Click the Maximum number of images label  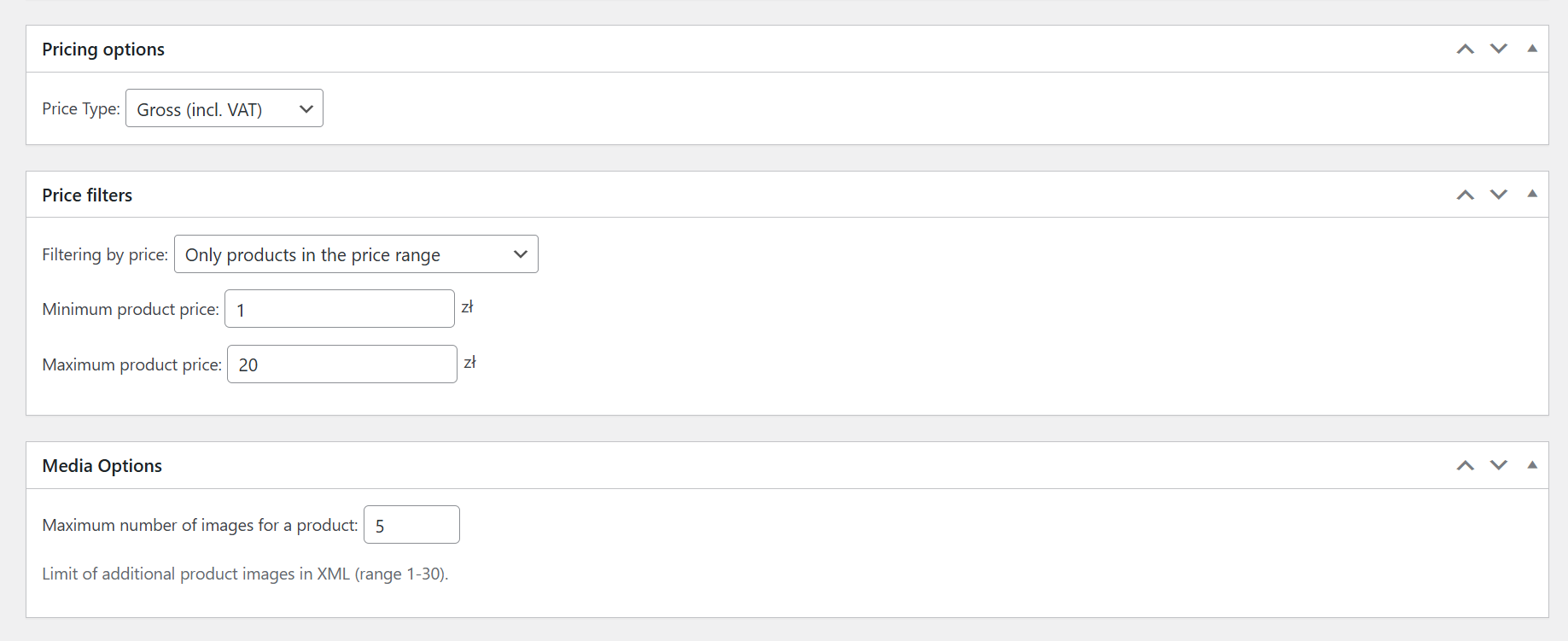tap(200, 525)
